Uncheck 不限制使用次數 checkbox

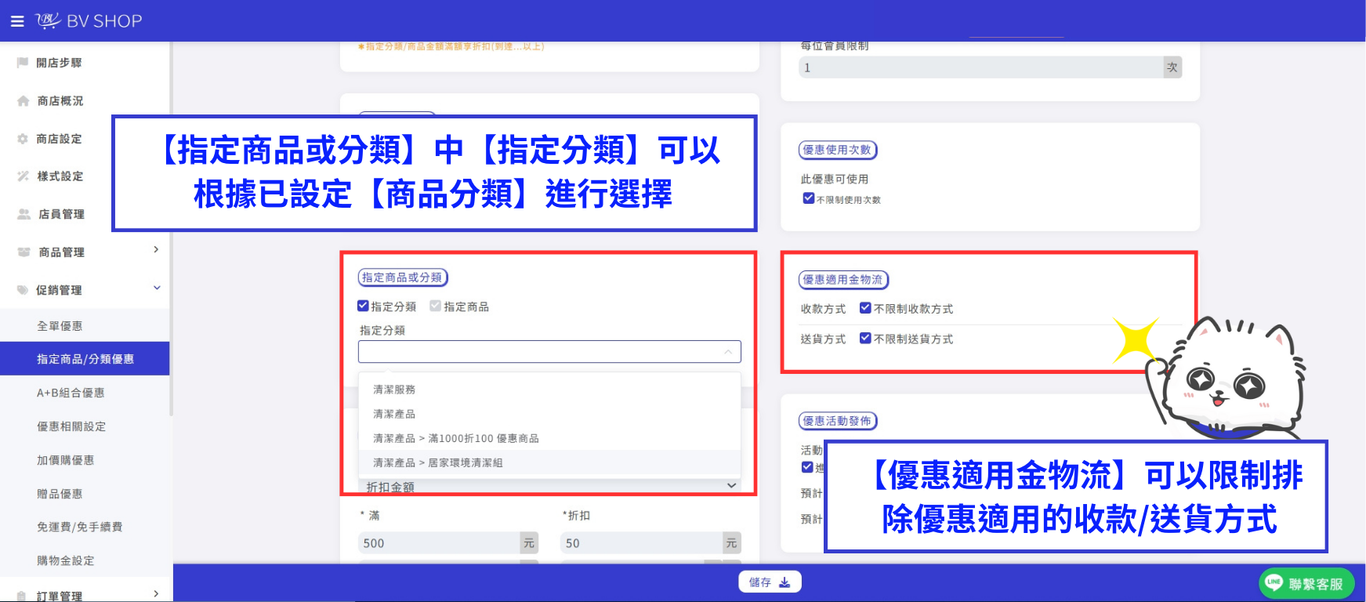[x=808, y=199]
